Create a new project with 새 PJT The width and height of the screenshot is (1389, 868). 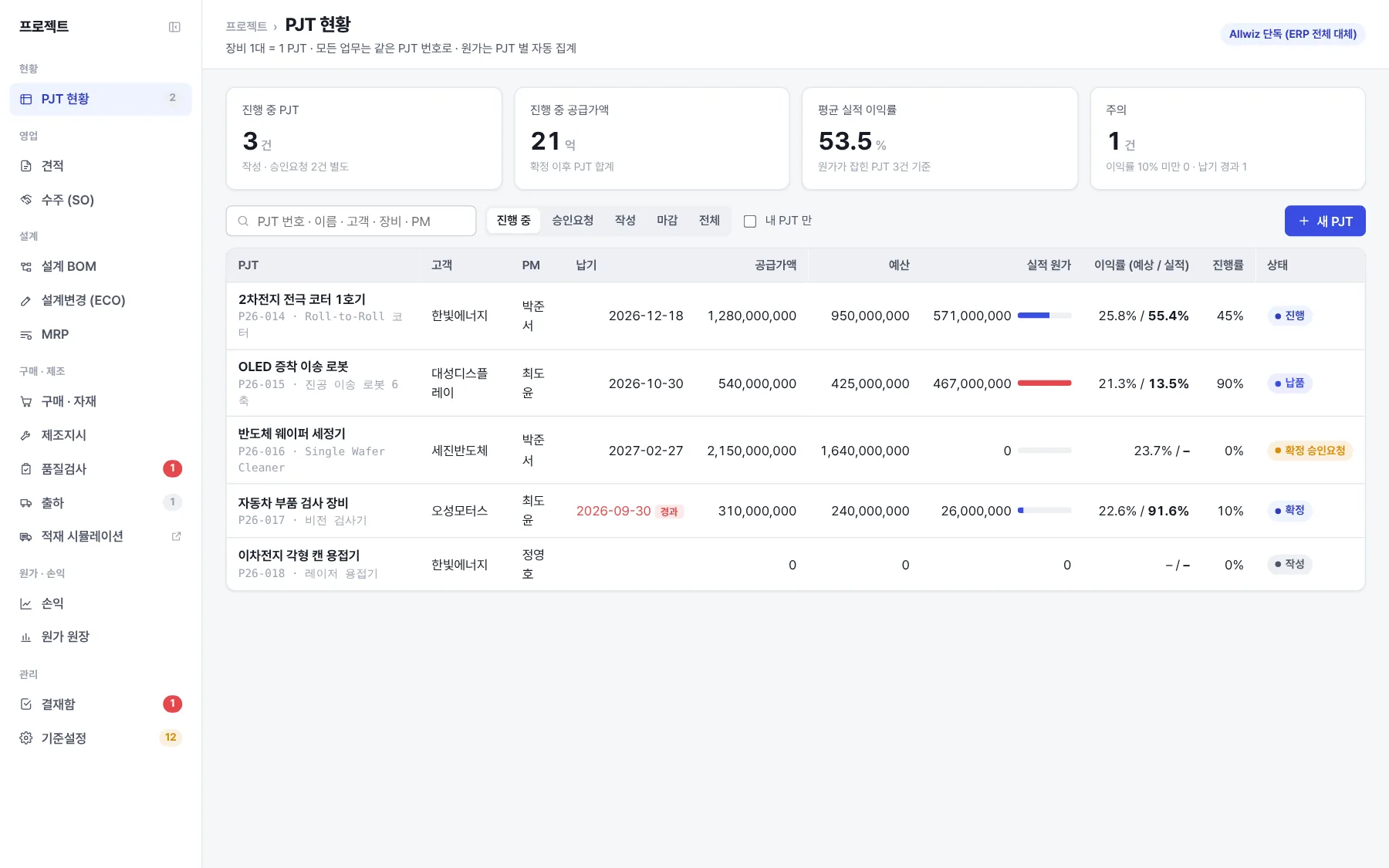(x=1325, y=221)
